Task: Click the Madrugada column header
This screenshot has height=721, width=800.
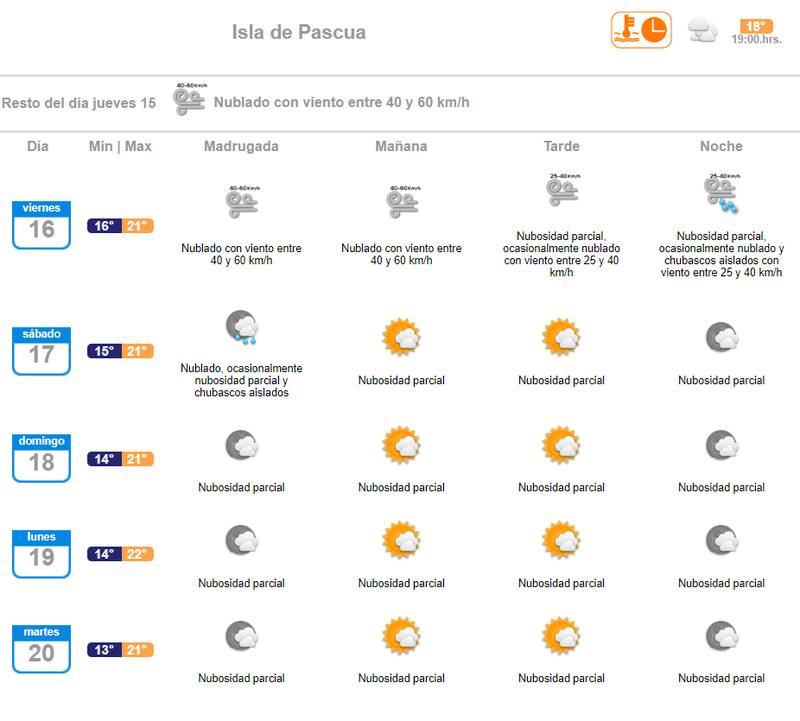Action: 241,146
